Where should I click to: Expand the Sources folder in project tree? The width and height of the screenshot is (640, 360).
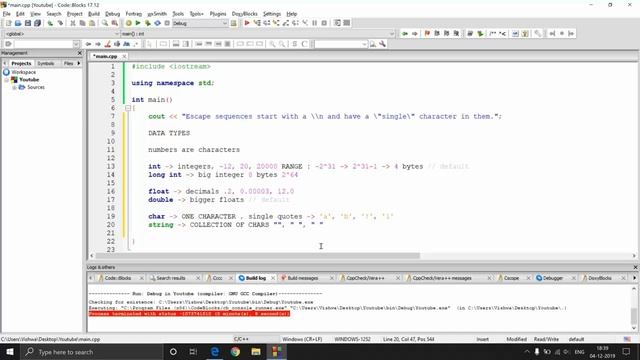[x=14, y=87]
